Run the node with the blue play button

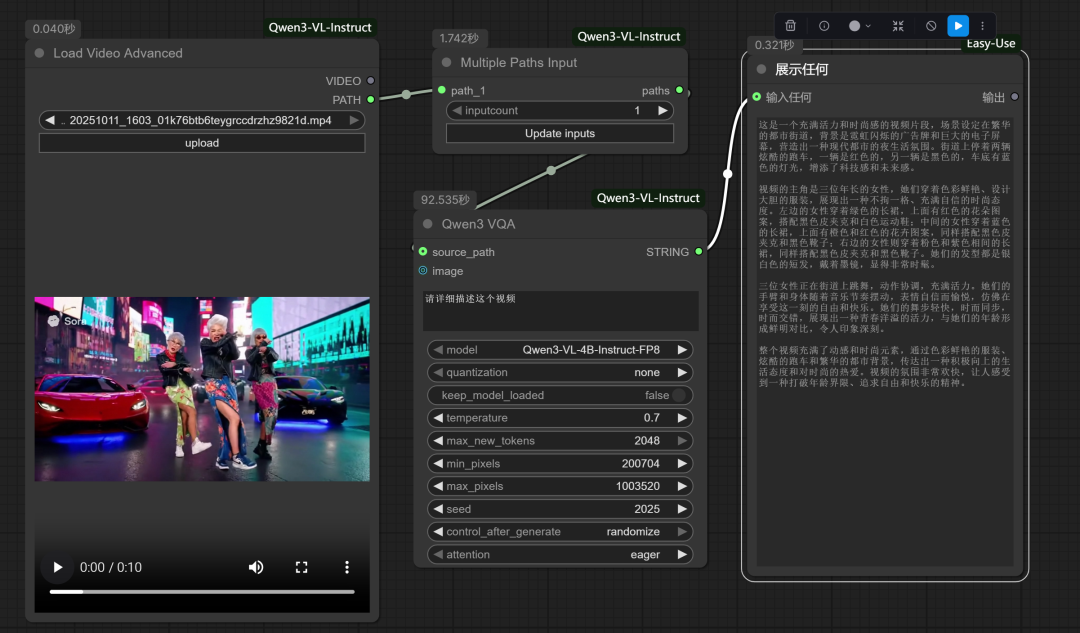pyautogui.click(x=958, y=26)
